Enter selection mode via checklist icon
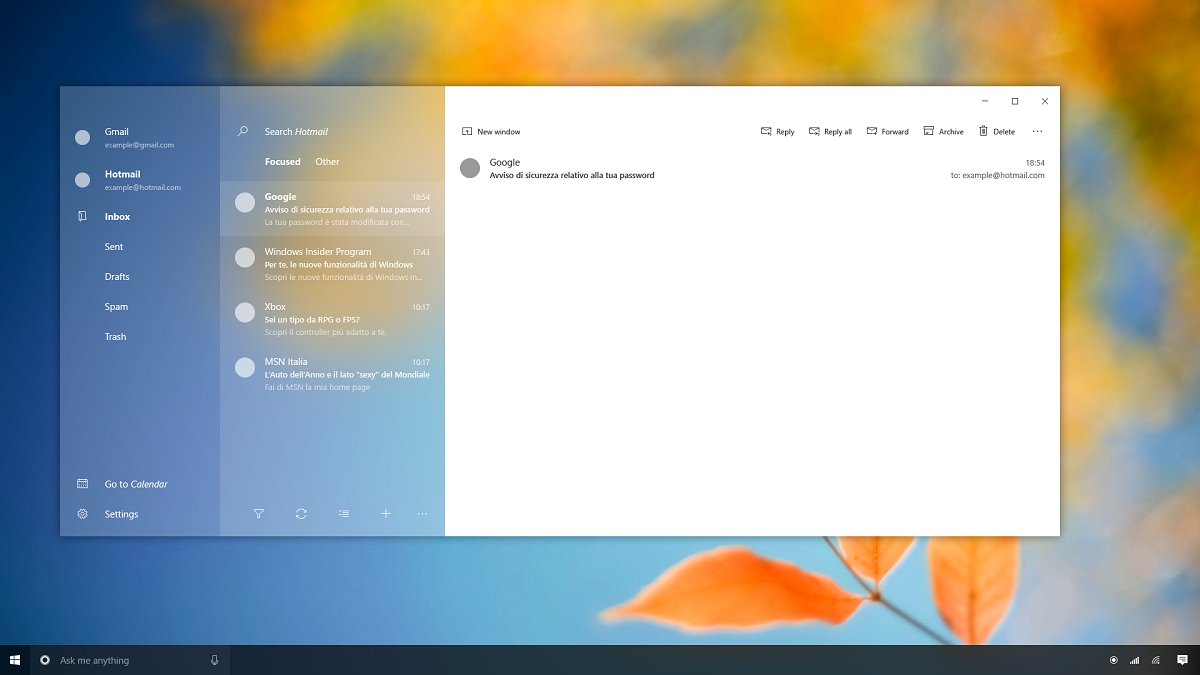The height and width of the screenshot is (675, 1200). (344, 514)
